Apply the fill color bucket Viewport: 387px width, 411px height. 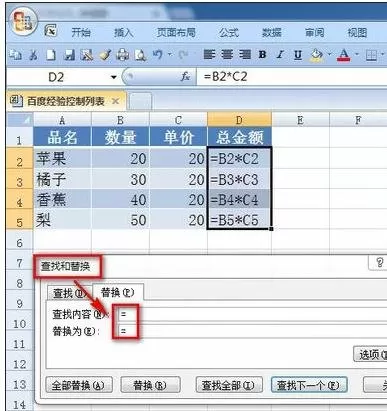coord(317,55)
